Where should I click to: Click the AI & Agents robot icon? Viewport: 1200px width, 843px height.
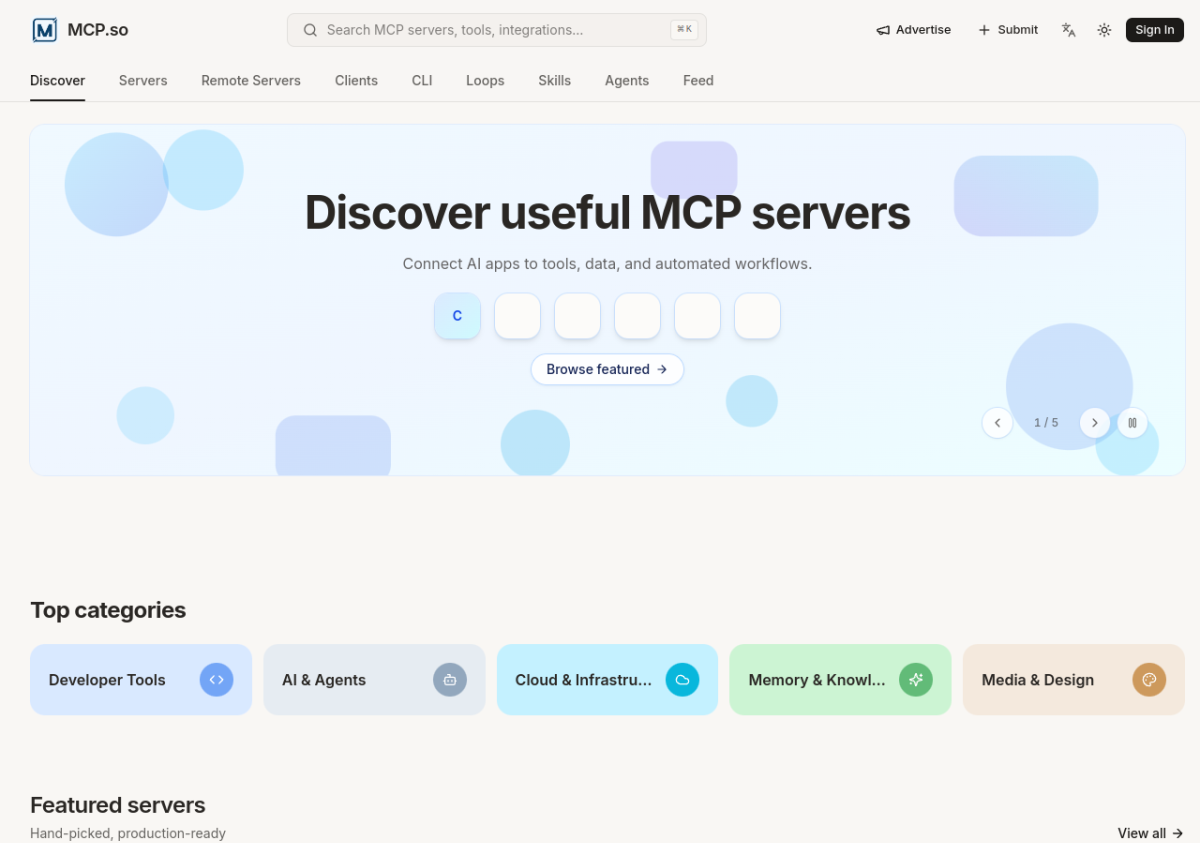pyautogui.click(x=450, y=680)
